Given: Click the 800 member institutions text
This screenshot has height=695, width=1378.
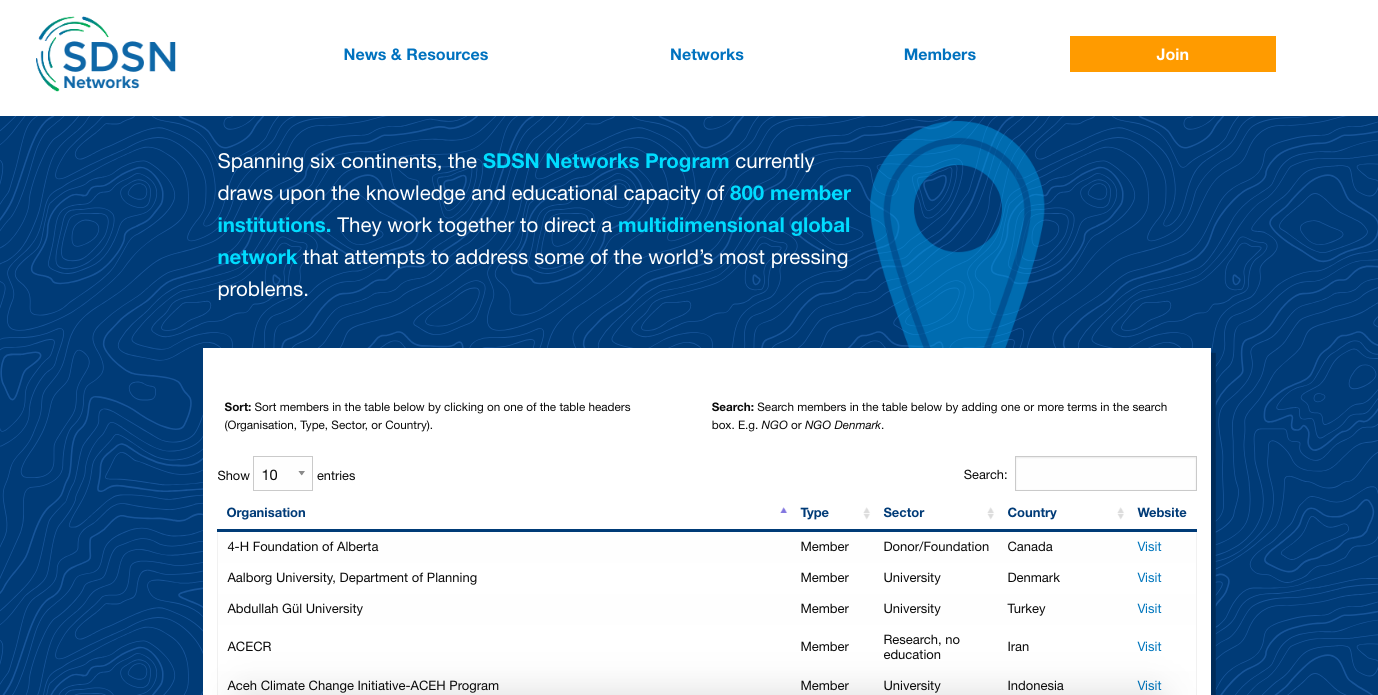Looking at the screenshot, I should pyautogui.click(x=534, y=209).
